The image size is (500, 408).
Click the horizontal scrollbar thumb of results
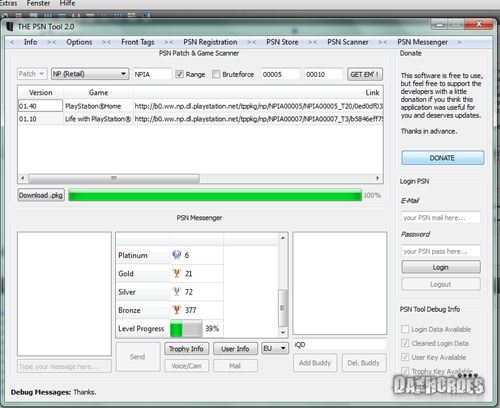(114, 178)
